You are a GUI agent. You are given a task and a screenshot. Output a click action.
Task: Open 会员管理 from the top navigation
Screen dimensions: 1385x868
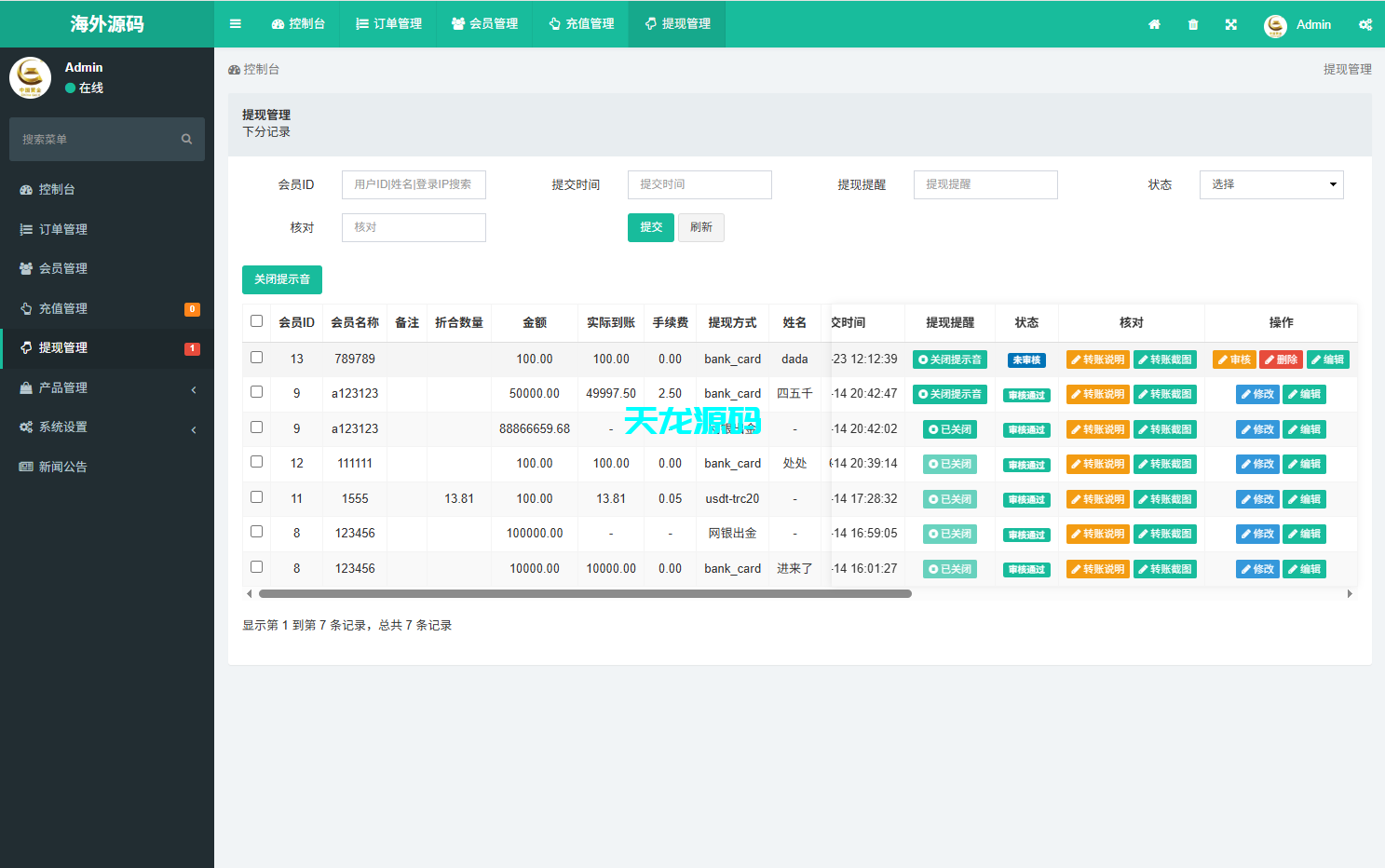coord(483,23)
